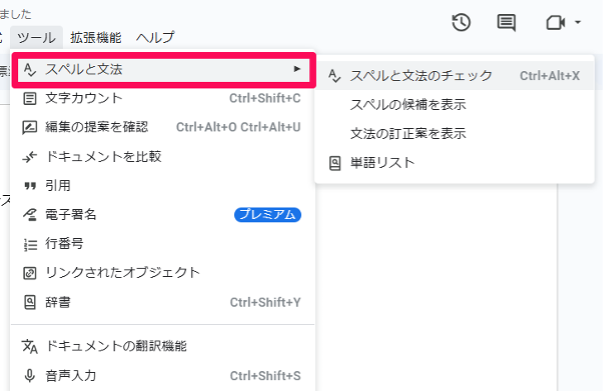Image resolution: width=604 pixels, height=392 pixels.
Task: Open version history clock icon
Action: [461, 23]
